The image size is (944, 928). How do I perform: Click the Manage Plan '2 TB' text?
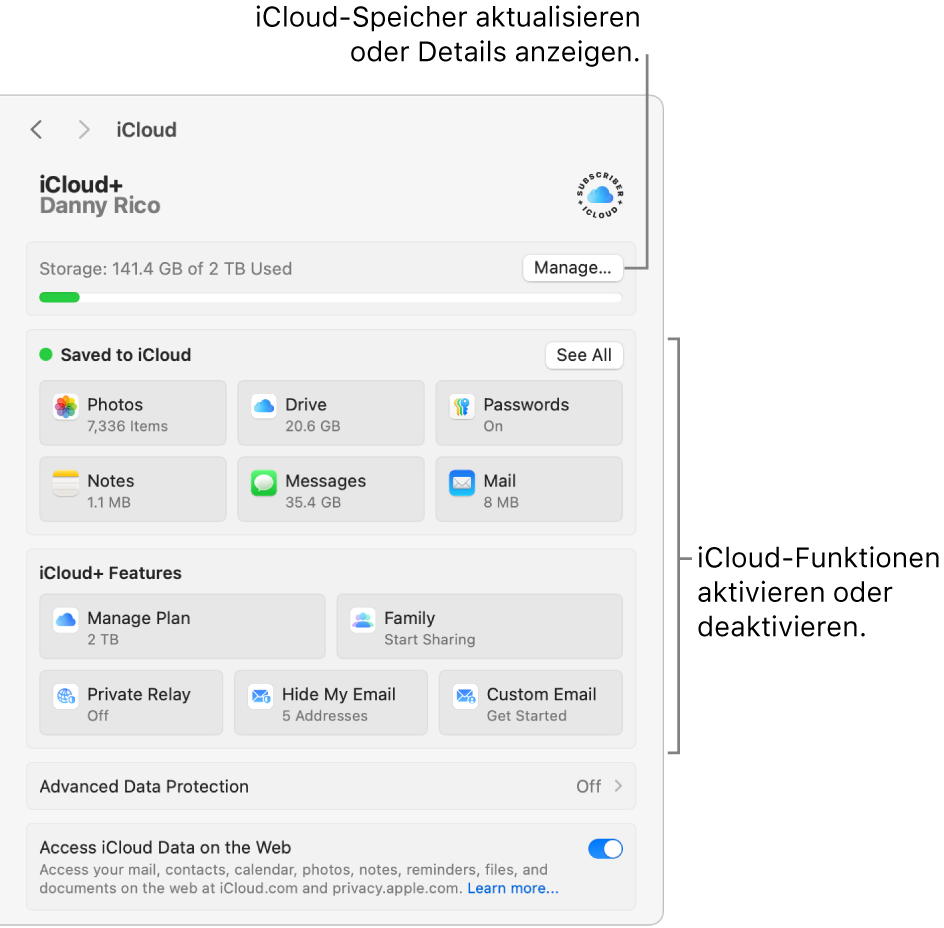tap(103, 640)
